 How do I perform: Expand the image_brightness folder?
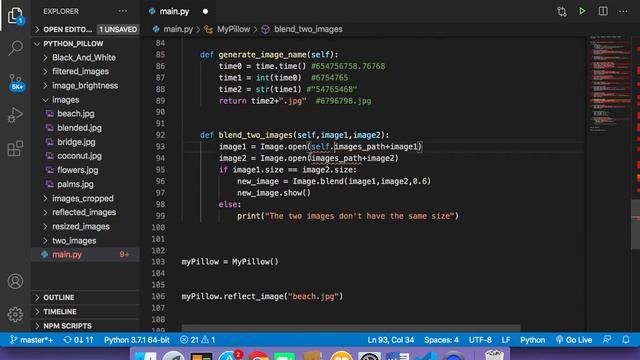(x=86, y=86)
